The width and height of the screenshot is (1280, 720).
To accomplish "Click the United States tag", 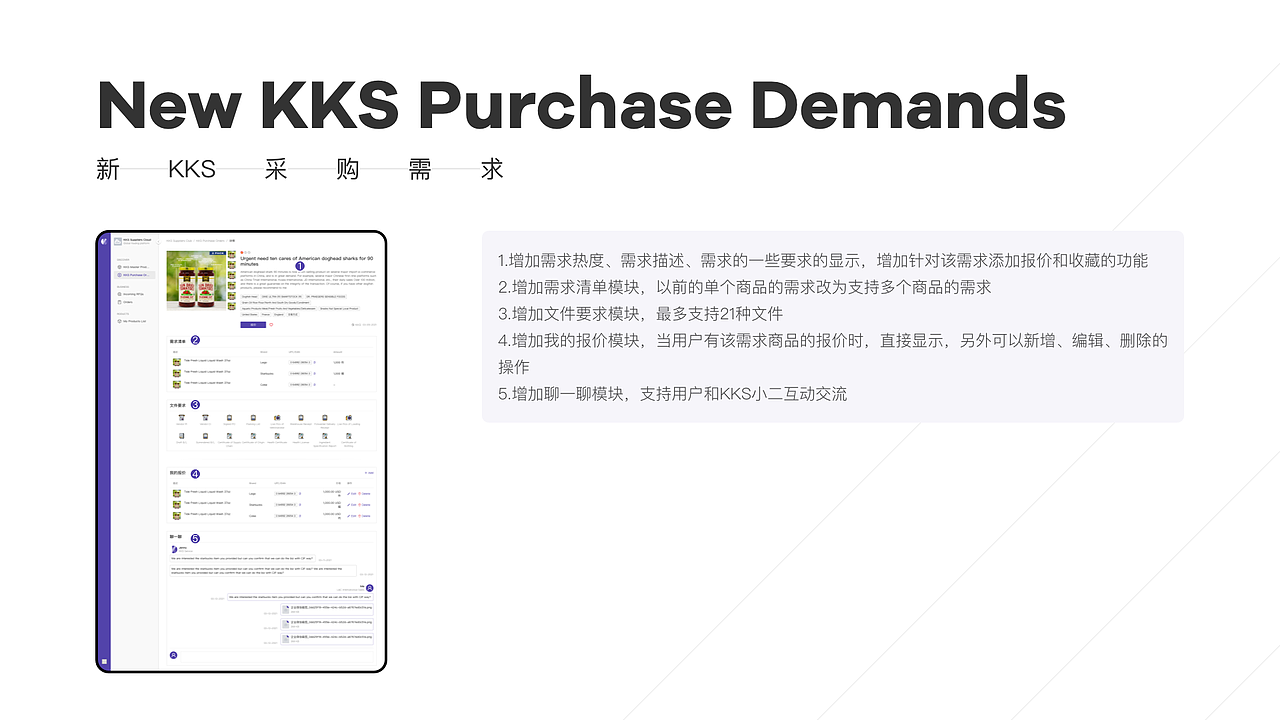I will [250, 314].
